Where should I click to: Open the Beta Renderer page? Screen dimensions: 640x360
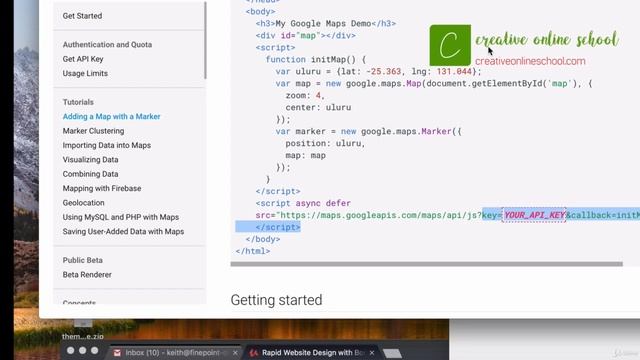pyautogui.click(x=87, y=275)
